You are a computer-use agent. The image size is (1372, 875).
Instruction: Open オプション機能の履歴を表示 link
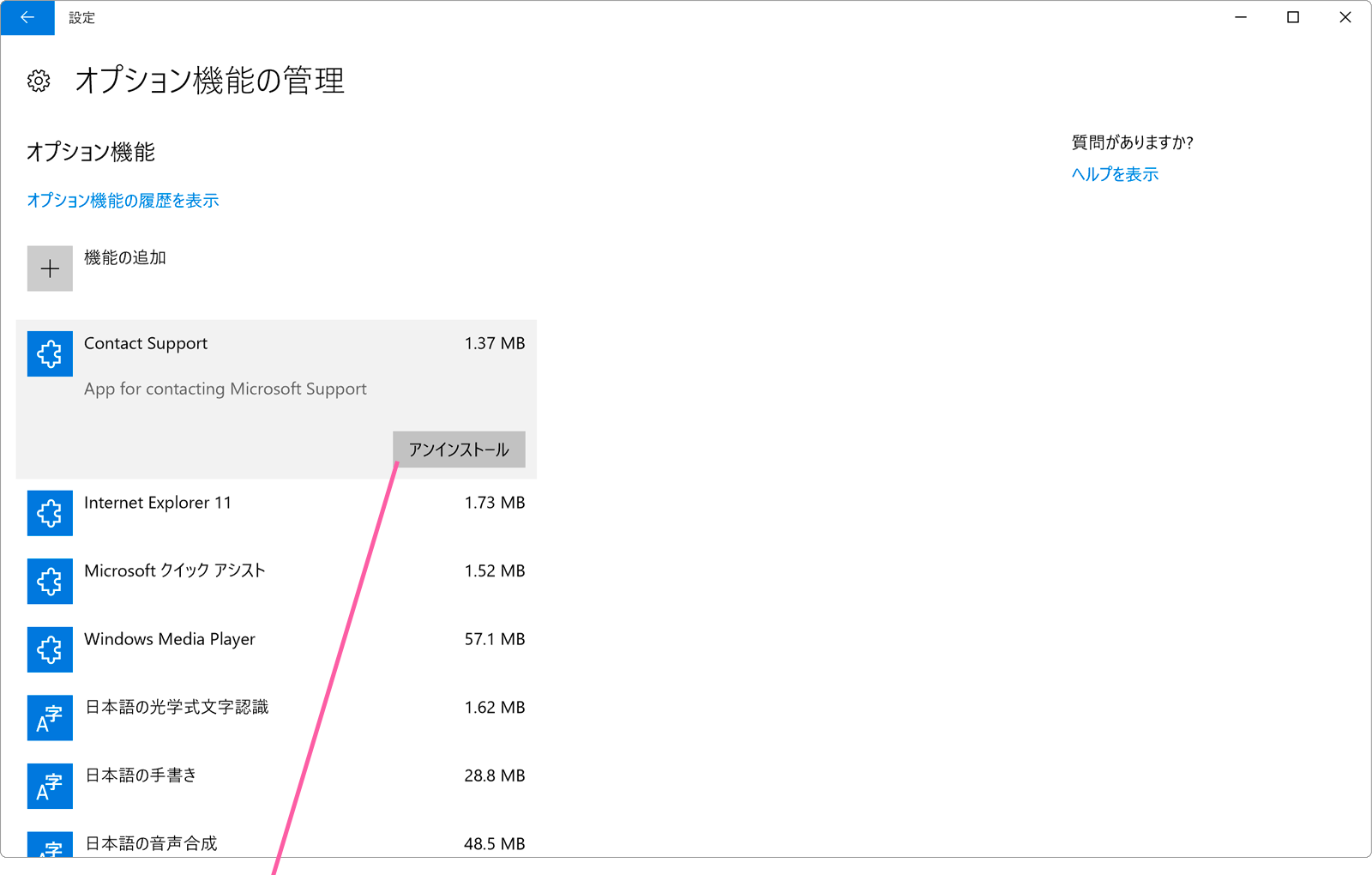point(123,200)
